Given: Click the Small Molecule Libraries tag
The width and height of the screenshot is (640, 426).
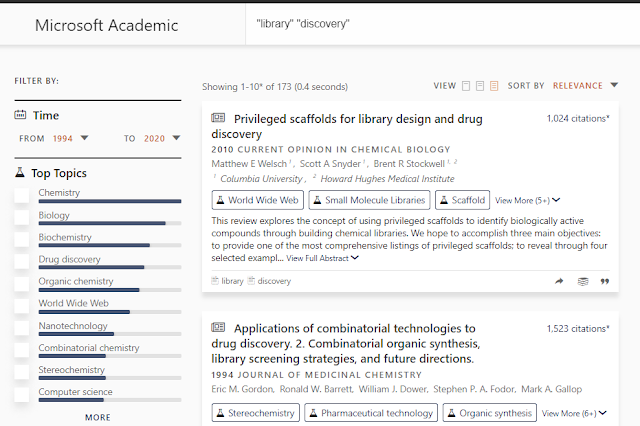Looking at the screenshot, I should [369, 200].
